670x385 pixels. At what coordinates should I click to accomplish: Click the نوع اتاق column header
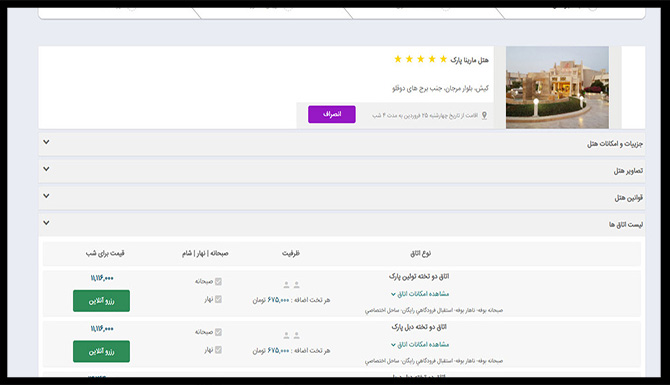[420, 253]
